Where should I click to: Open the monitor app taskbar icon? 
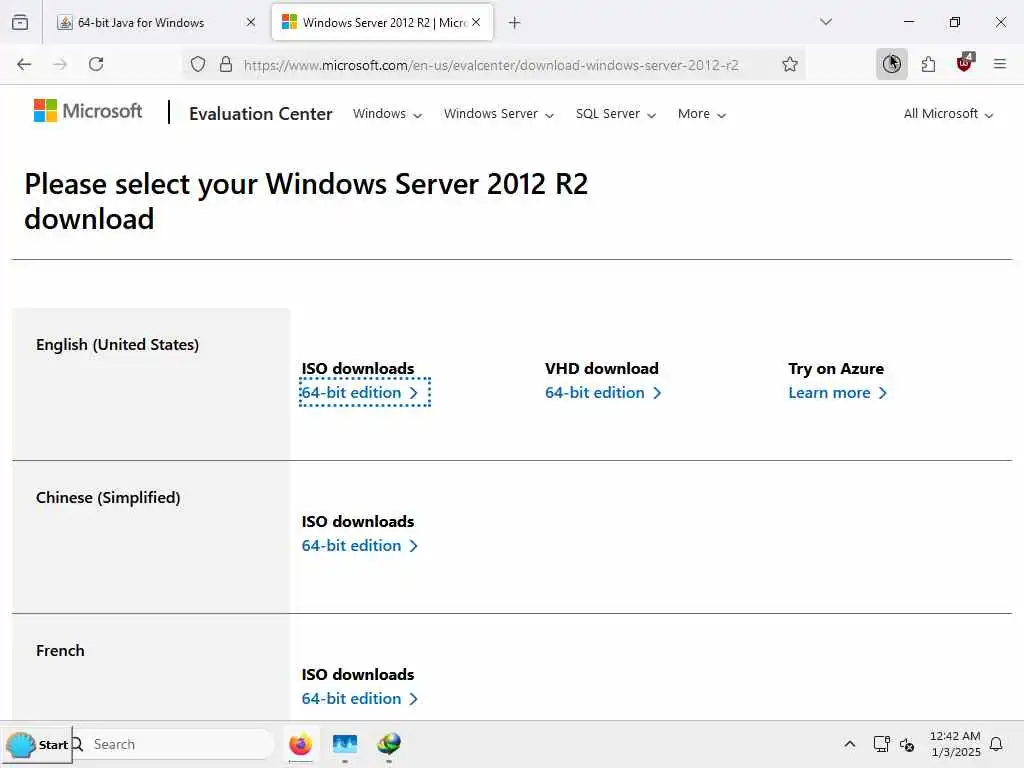(345, 744)
